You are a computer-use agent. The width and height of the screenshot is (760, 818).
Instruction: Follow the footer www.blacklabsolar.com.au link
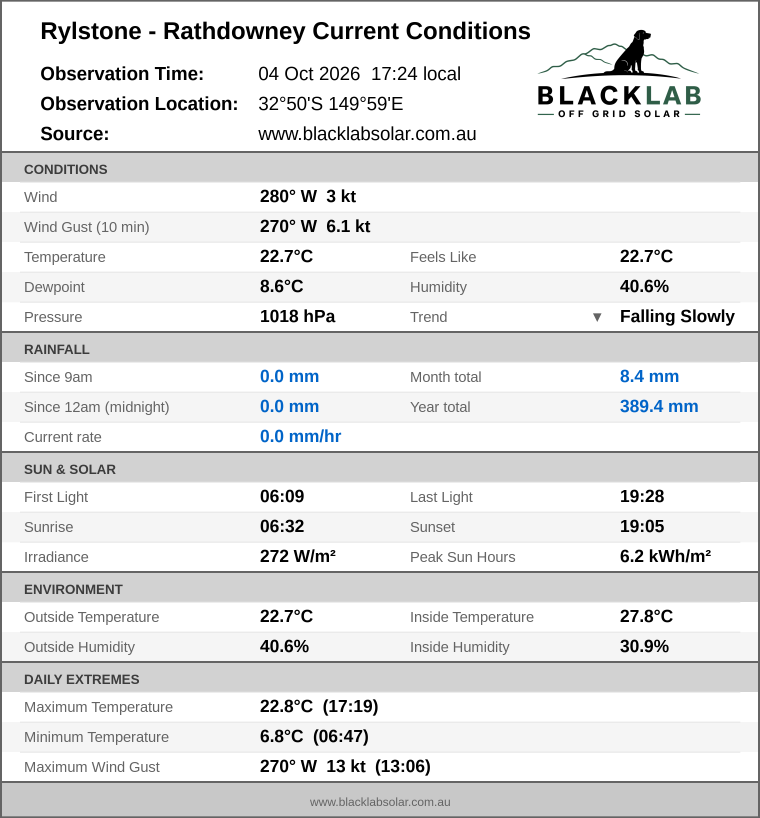pyautogui.click(x=380, y=802)
